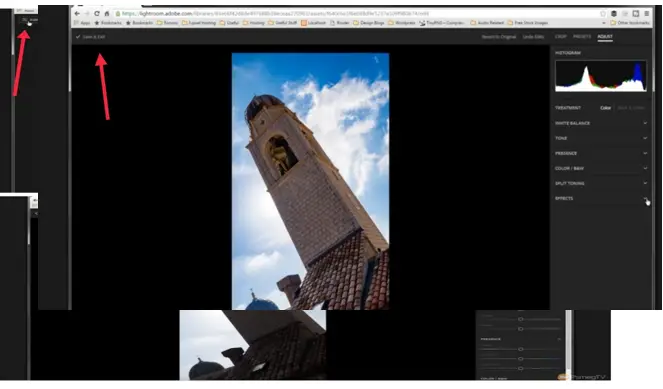Image resolution: width=663 pixels, height=389 pixels.
Task: Click the browser forward arrow
Action: [87, 14]
